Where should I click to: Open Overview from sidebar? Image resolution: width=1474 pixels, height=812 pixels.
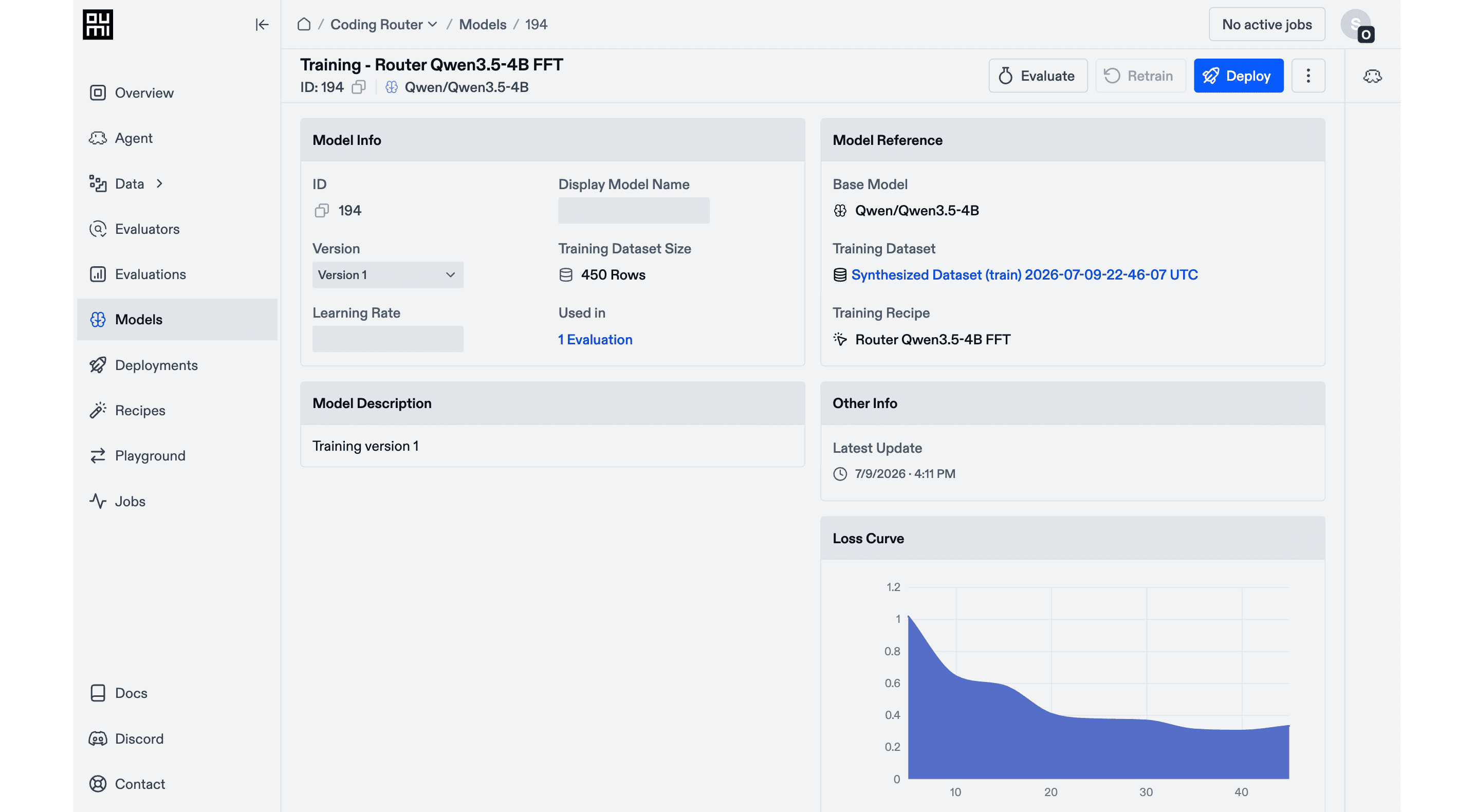pyautogui.click(x=177, y=93)
